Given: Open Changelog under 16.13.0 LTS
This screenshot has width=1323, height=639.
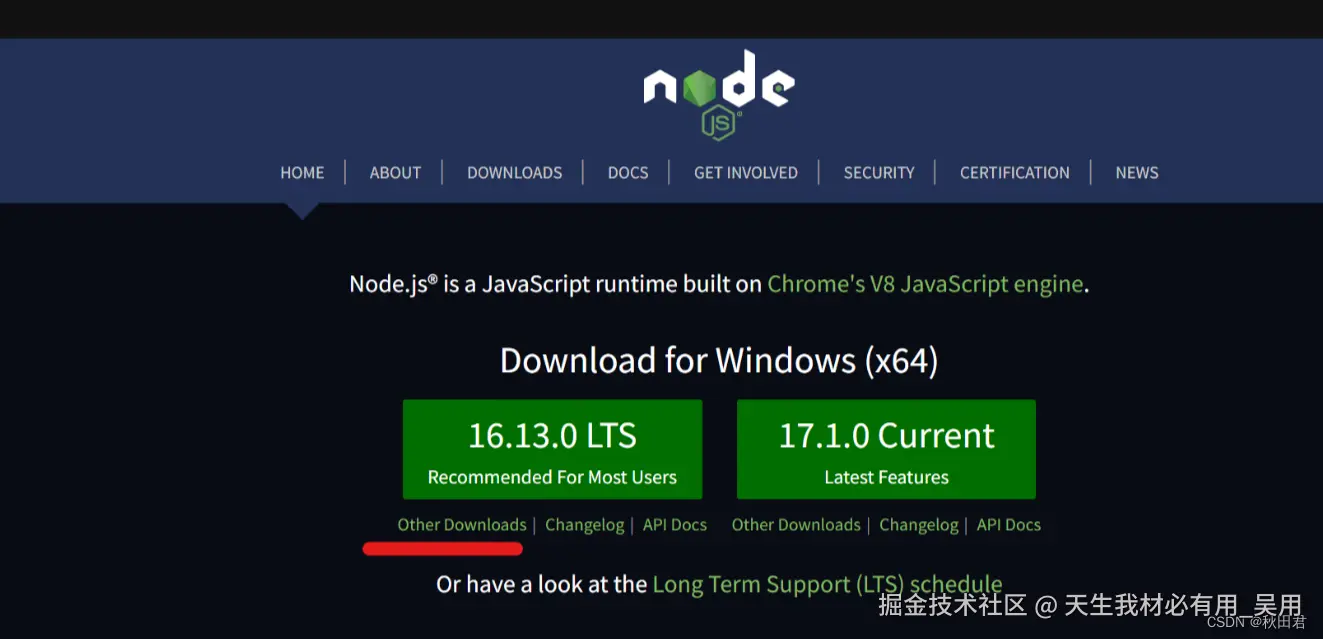Looking at the screenshot, I should (x=585, y=525).
